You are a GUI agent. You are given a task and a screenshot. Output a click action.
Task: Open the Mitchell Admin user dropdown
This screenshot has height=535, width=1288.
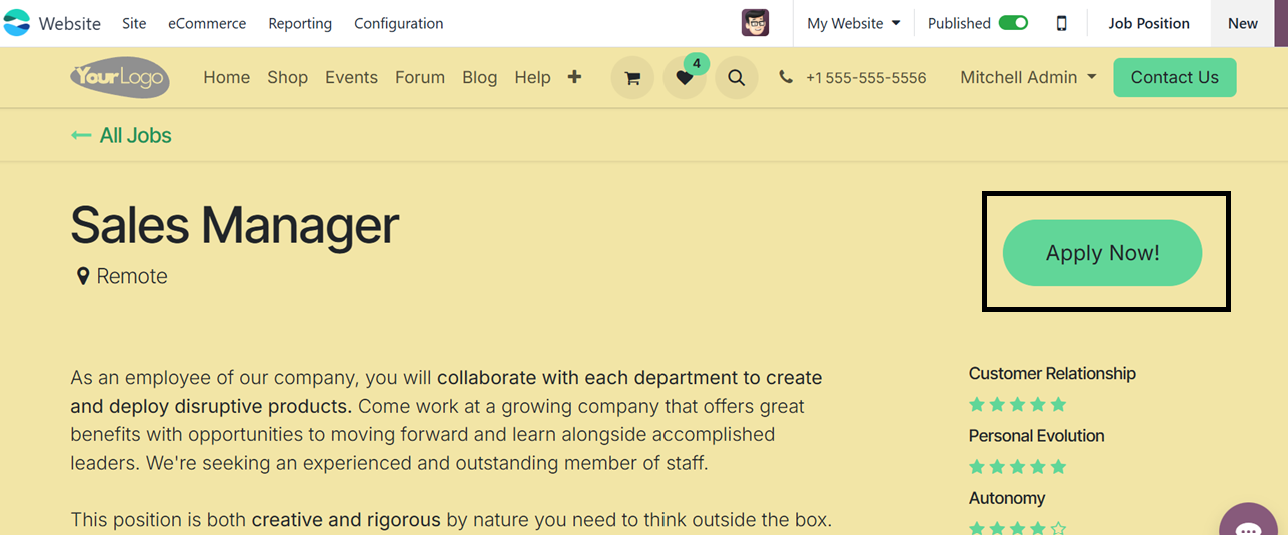pos(1028,77)
